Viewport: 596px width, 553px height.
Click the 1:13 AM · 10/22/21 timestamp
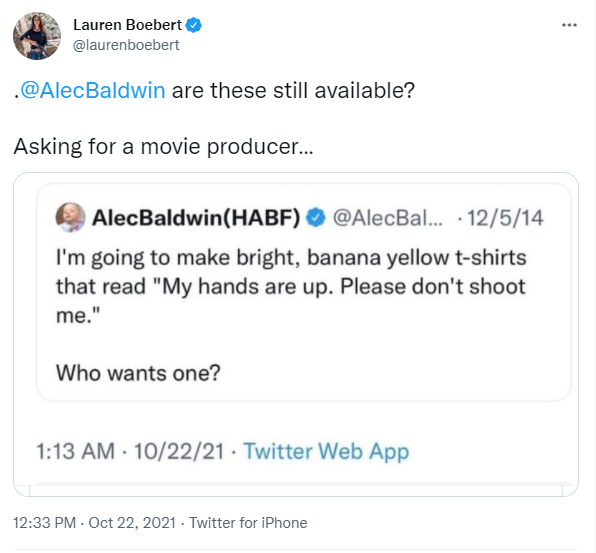tap(130, 451)
